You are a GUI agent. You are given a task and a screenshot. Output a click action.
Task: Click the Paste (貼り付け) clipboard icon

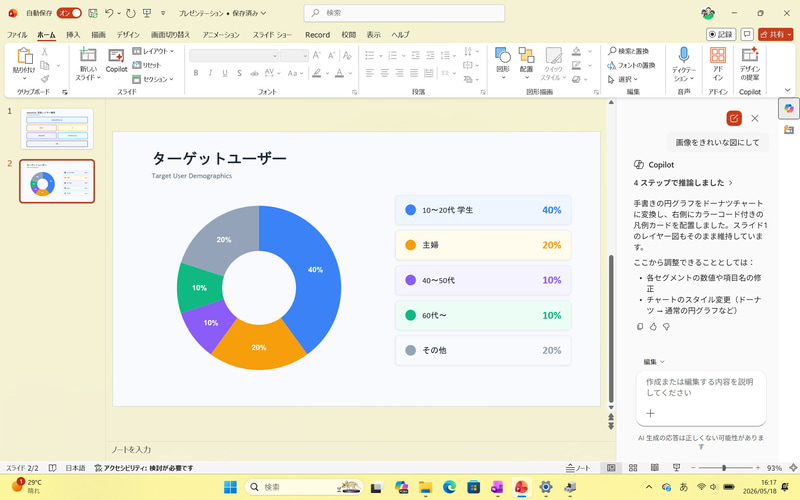coord(24,56)
